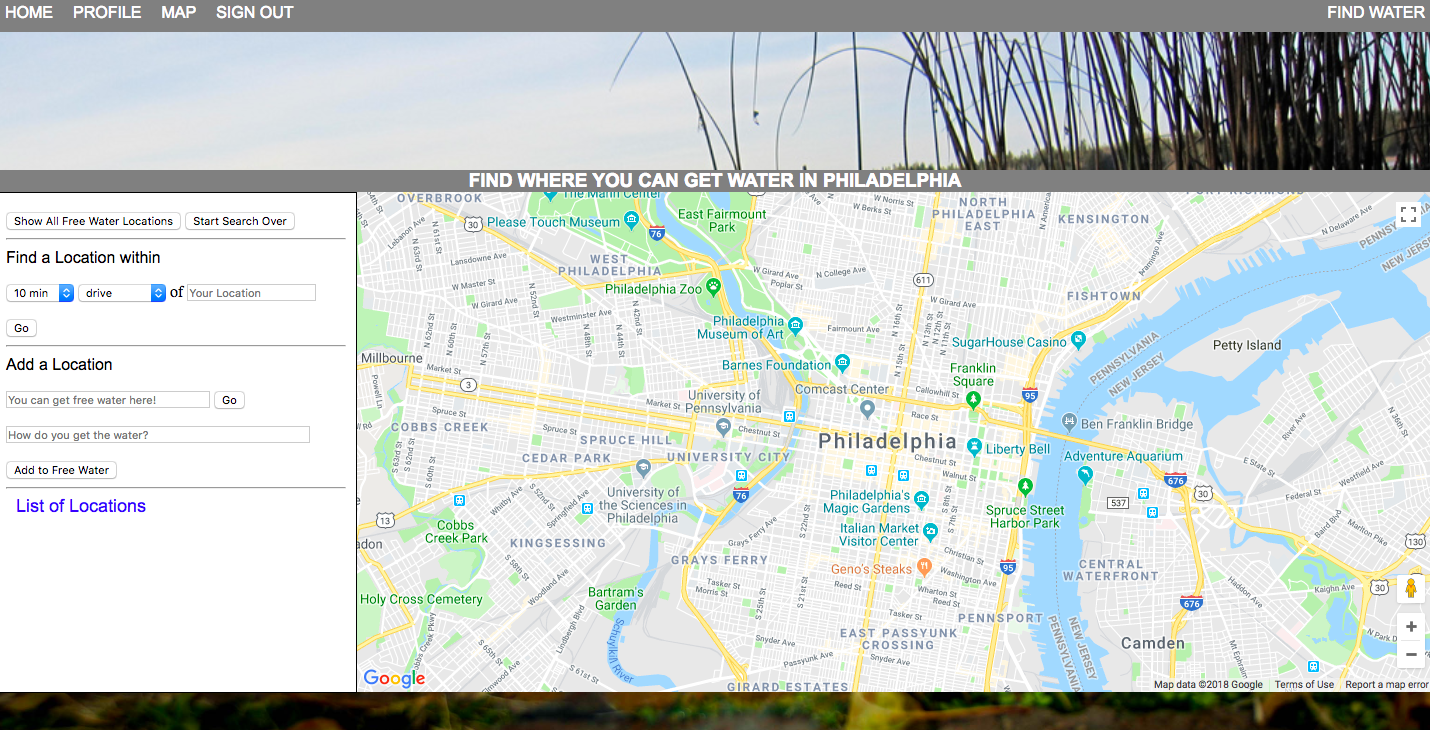Click Go under Find a Location within
Image resolution: width=1430 pixels, height=730 pixels.
tap(21, 328)
